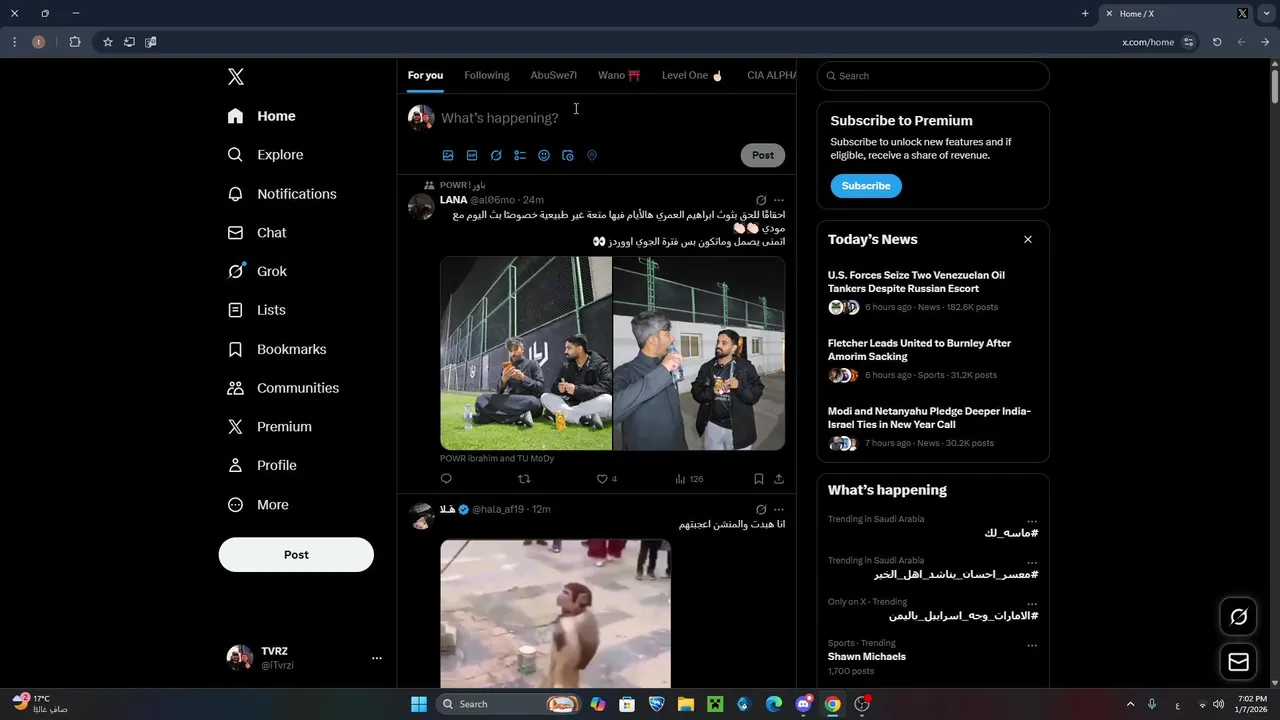
Task: Click the location tag icon in composer
Action: tap(592, 156)
